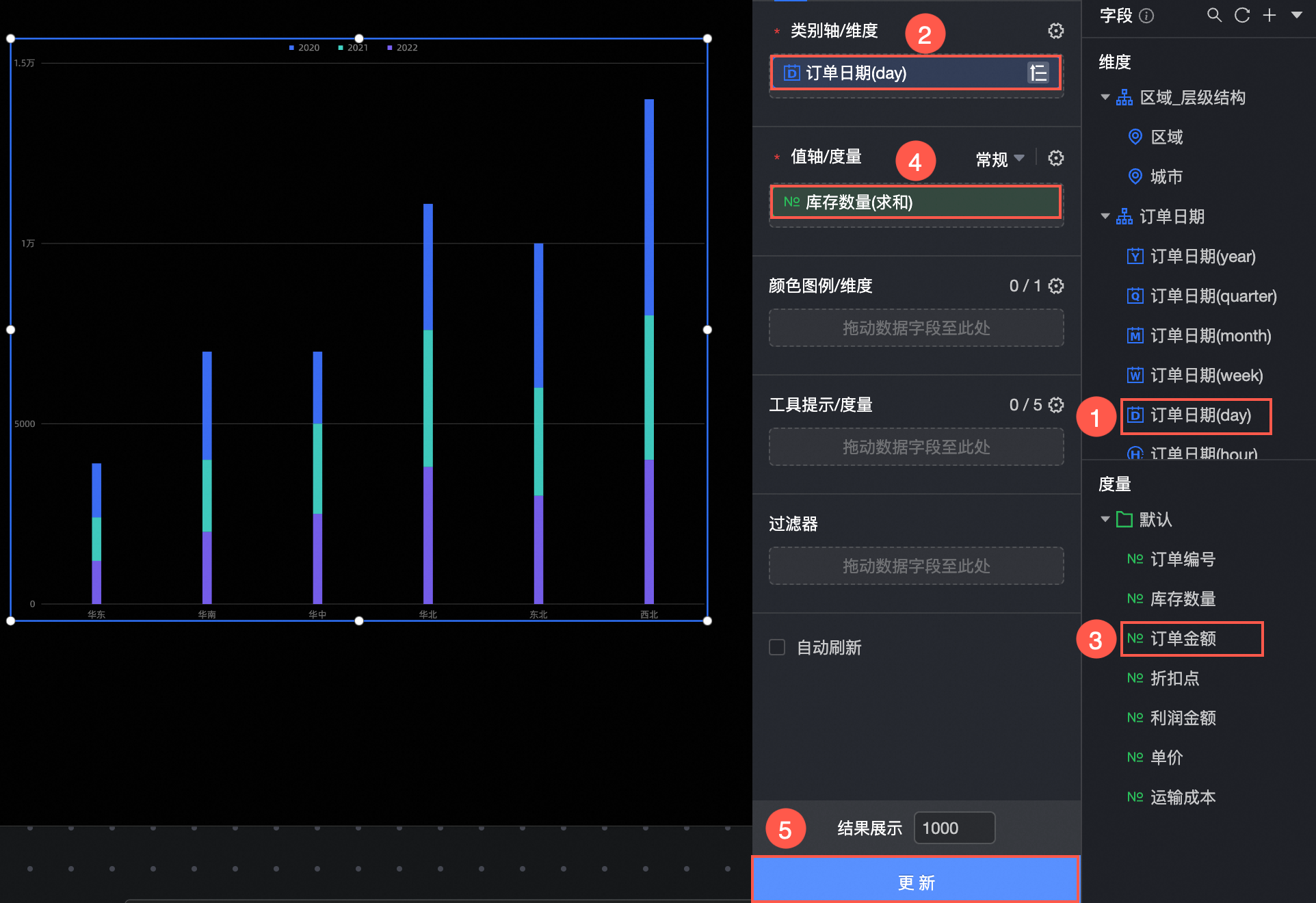This screenshot has height=903, width=1316.
Task: Click the 结果展示 input field showing 1000
Action: click(x=954, y=828)
